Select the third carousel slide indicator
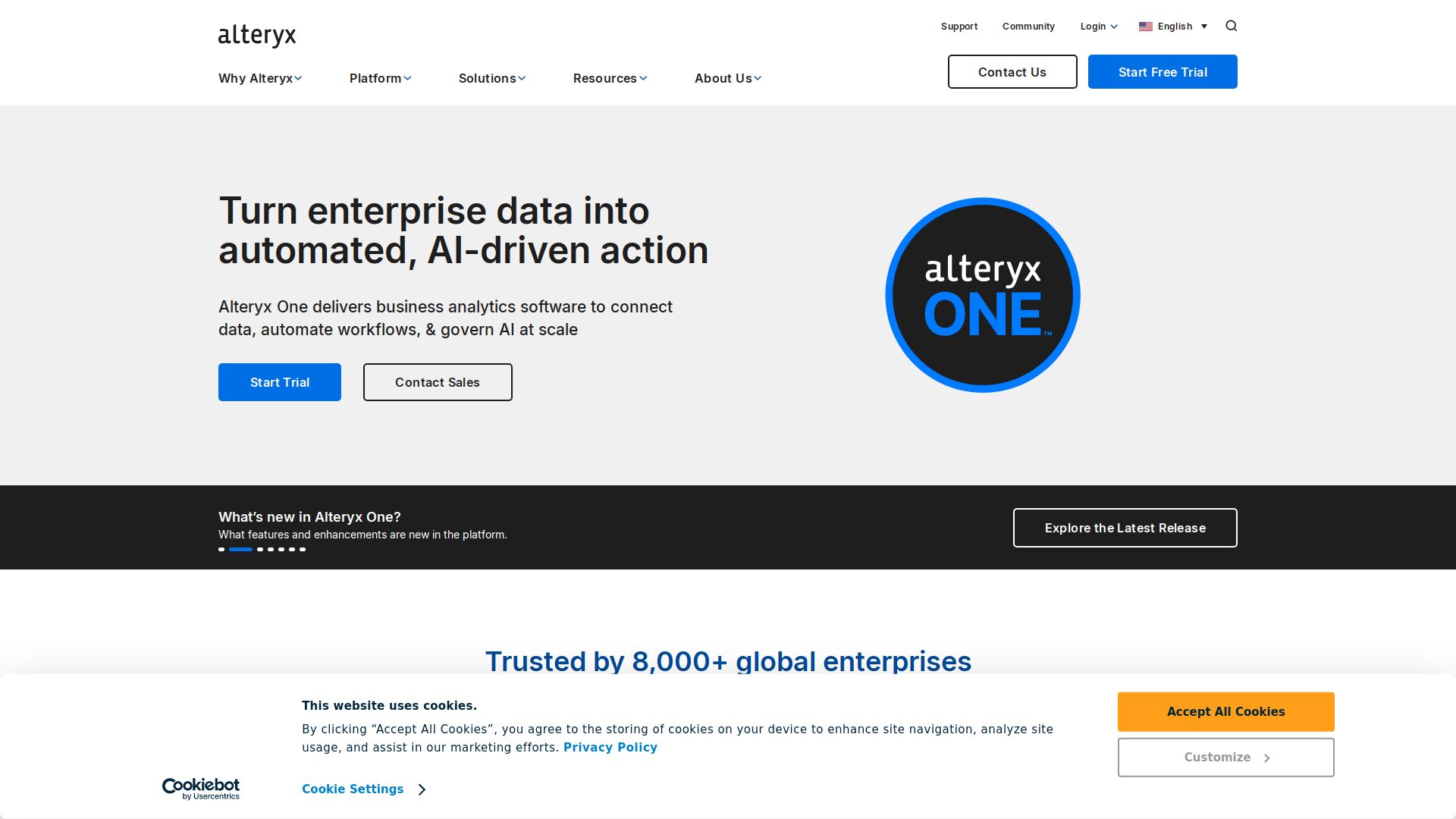Screen dimensions: 1456x819 (260, 549)
